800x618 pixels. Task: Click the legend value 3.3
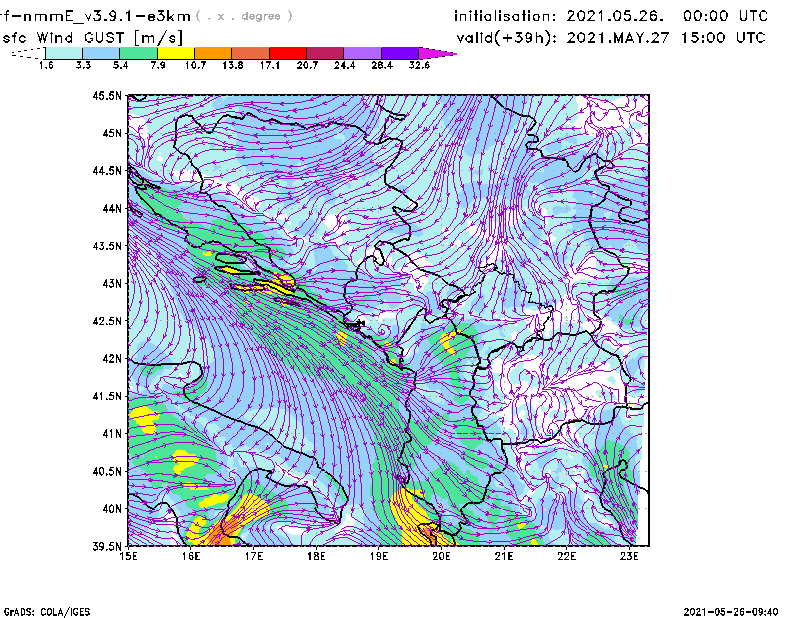coord(83,65)
